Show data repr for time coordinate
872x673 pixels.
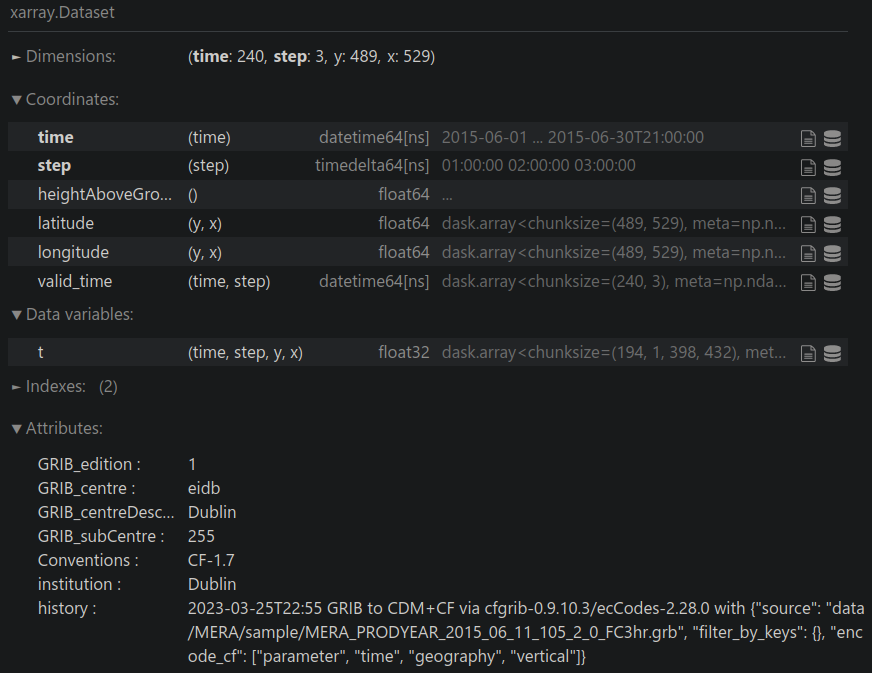[832, 138]
